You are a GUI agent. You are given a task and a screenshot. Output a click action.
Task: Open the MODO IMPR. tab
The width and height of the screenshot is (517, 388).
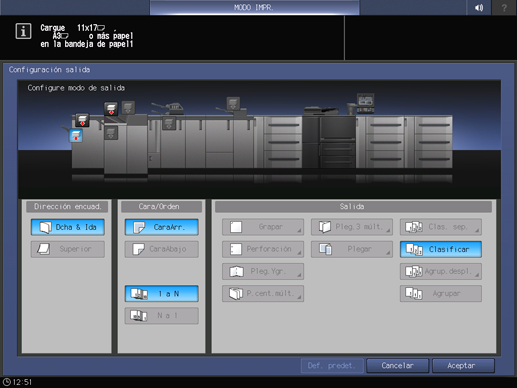(254, 7)
